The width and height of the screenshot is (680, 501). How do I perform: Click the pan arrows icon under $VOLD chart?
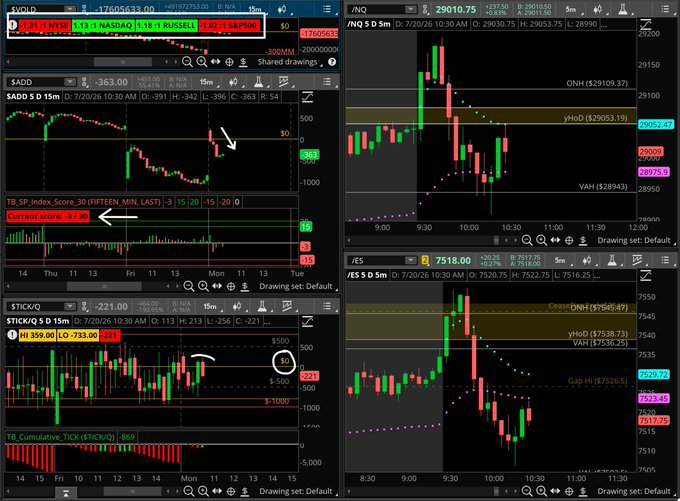click(x=216, y=62)
